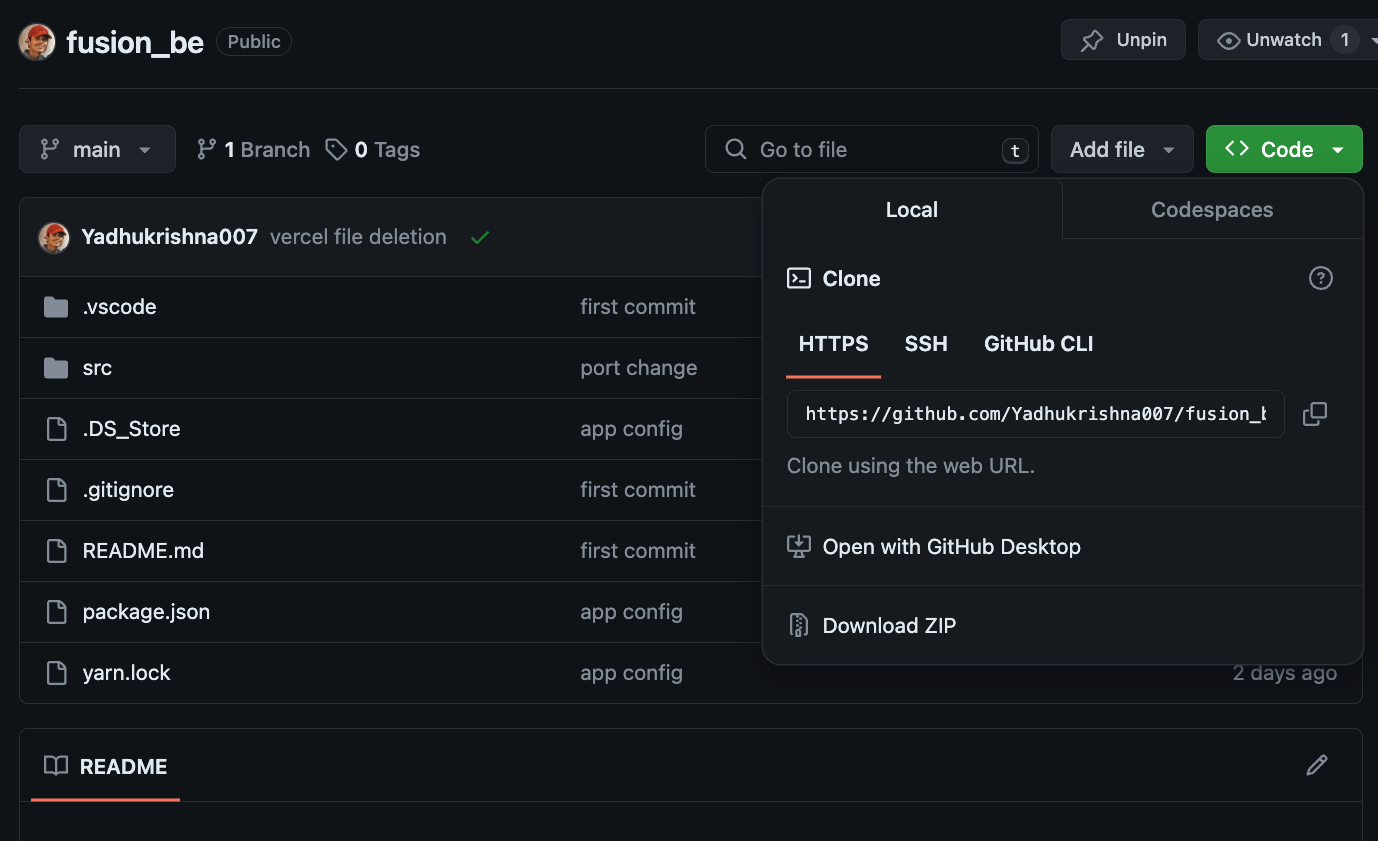Click the green commit status checkmark
The image size is (1378, 841).
click(x=480, y=238)
